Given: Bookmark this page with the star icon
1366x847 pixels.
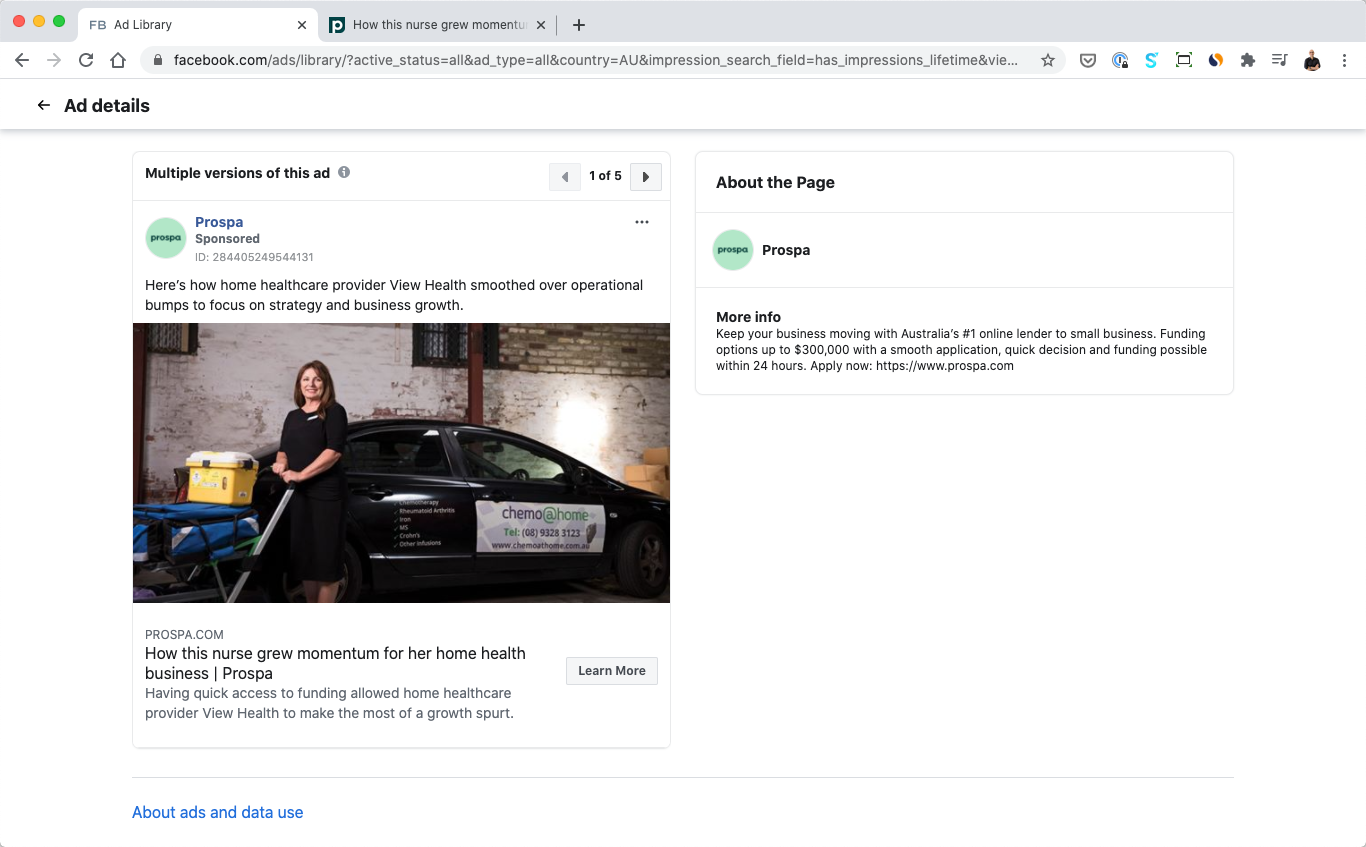Looking at the screenshot, I should [1048, 60].
